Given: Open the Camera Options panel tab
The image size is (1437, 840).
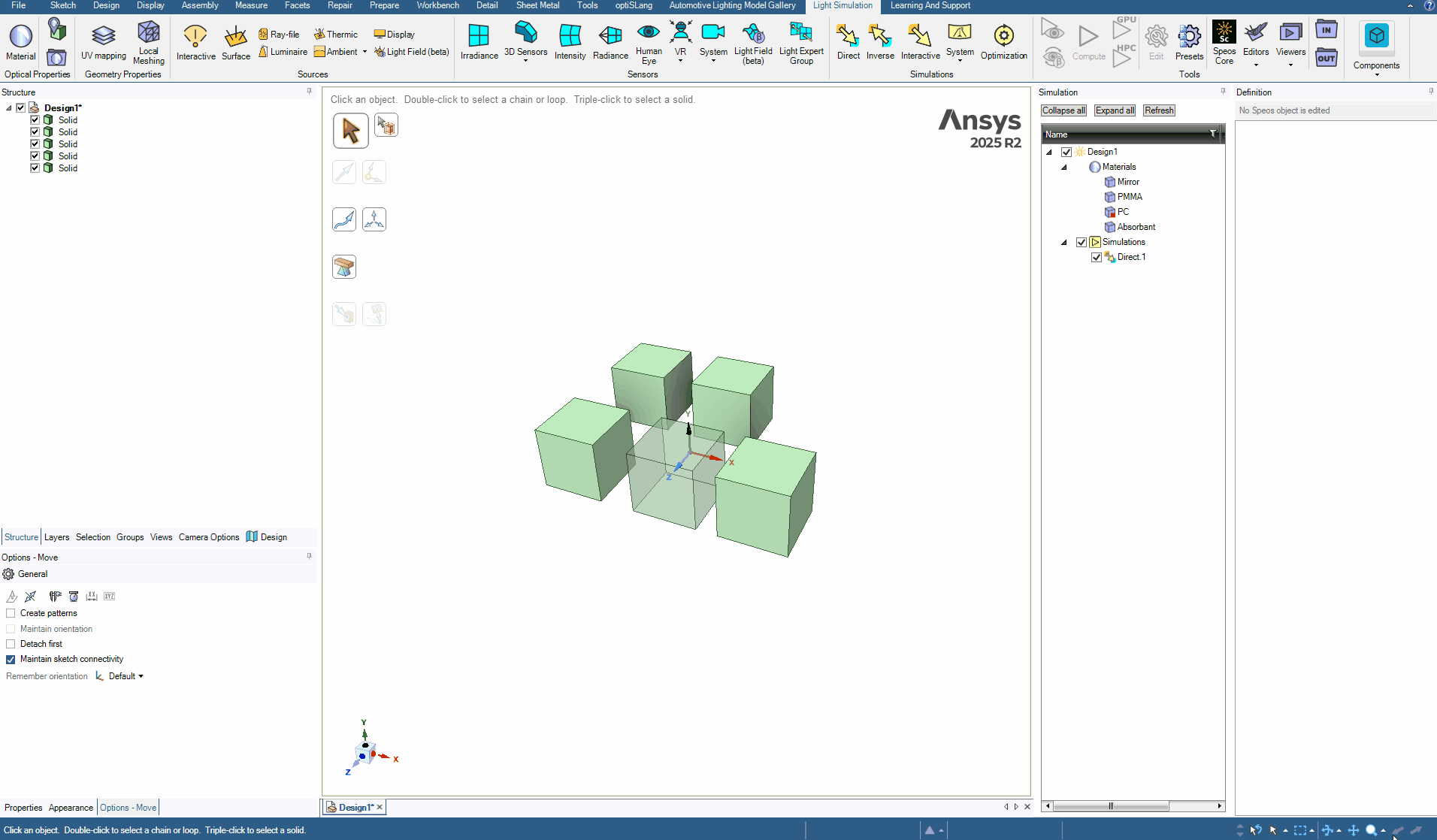Looking at the screenshot, I should coord(209,537).
